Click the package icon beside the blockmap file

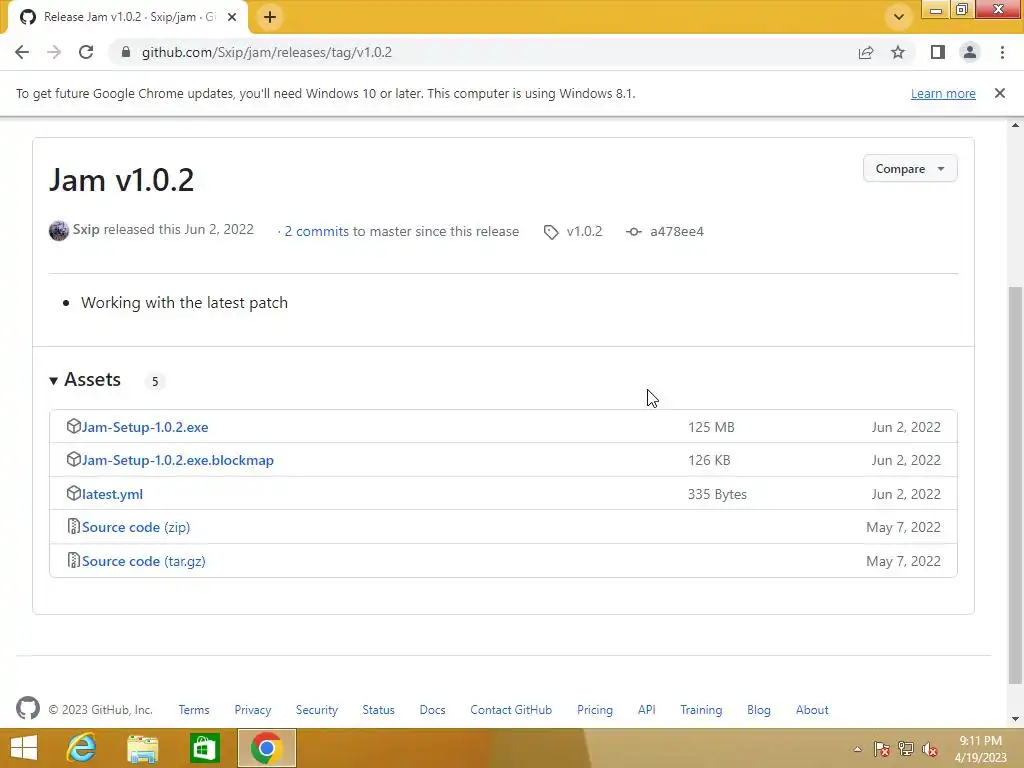pos(73,459)
